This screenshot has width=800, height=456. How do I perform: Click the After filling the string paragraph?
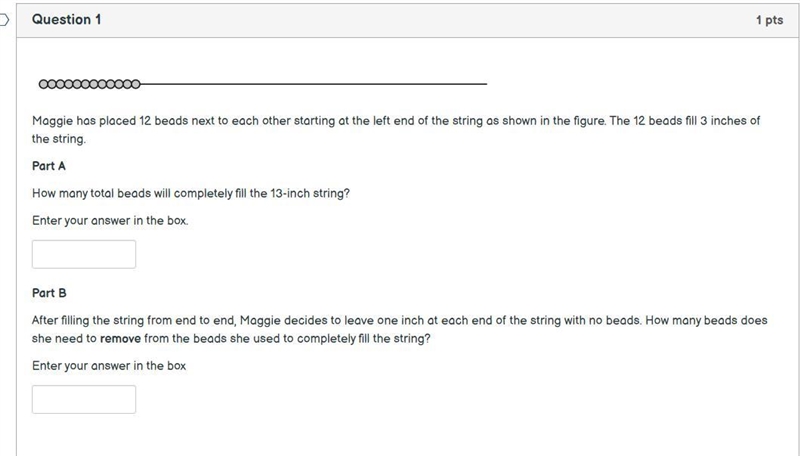(x=399, y=330)
